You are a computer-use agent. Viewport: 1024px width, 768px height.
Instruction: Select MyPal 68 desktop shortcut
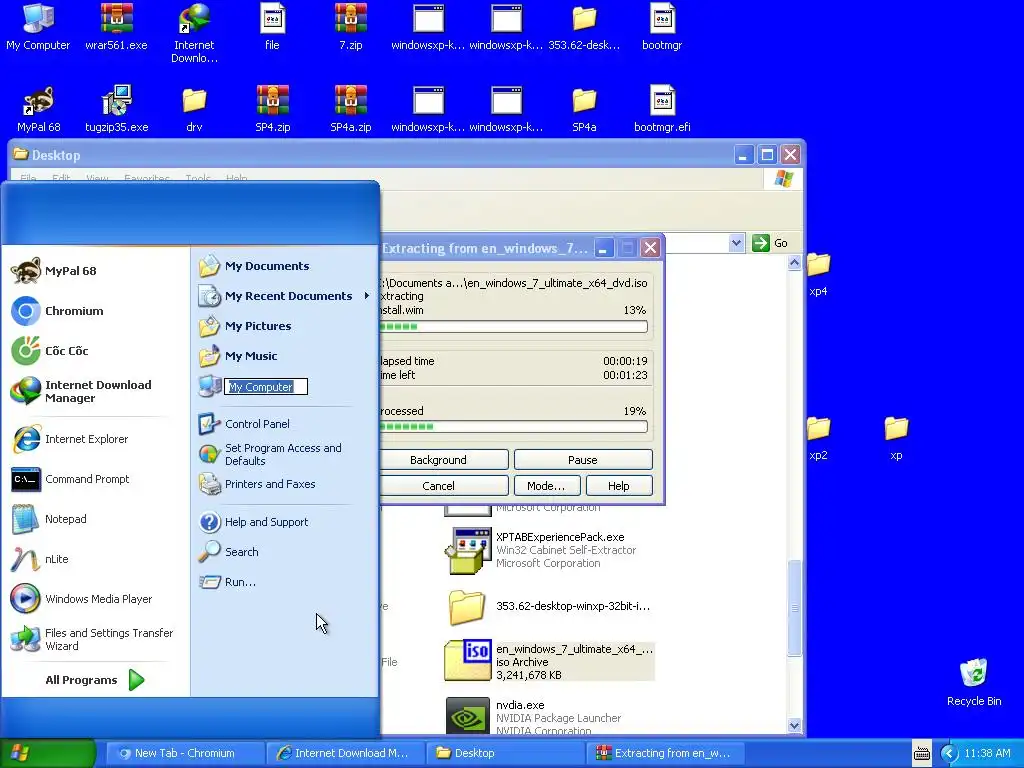(x=39, y=108)
